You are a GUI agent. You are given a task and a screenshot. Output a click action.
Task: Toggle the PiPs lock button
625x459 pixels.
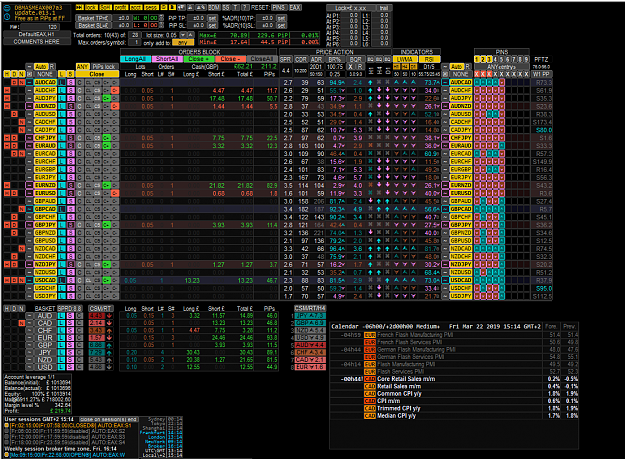pyautogui.click(x=105, y=67)
